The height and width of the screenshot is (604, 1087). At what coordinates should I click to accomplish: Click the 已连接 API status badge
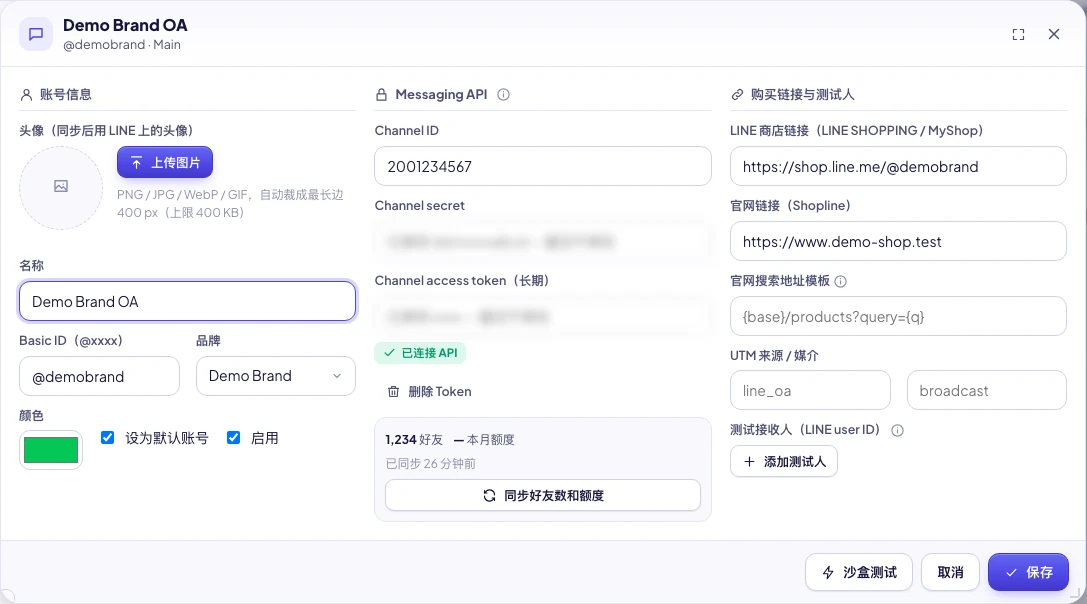click(x=420, y=353)
